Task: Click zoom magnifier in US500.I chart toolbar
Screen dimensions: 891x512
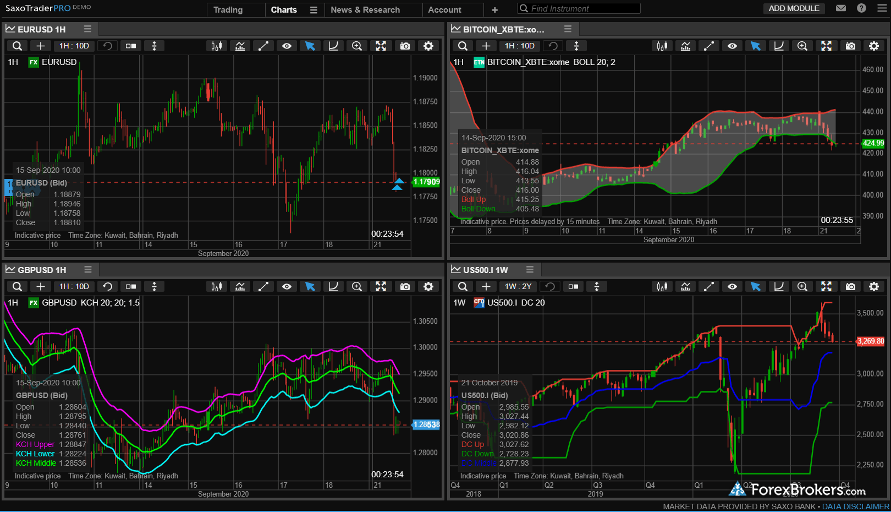Action: point(802,286)
